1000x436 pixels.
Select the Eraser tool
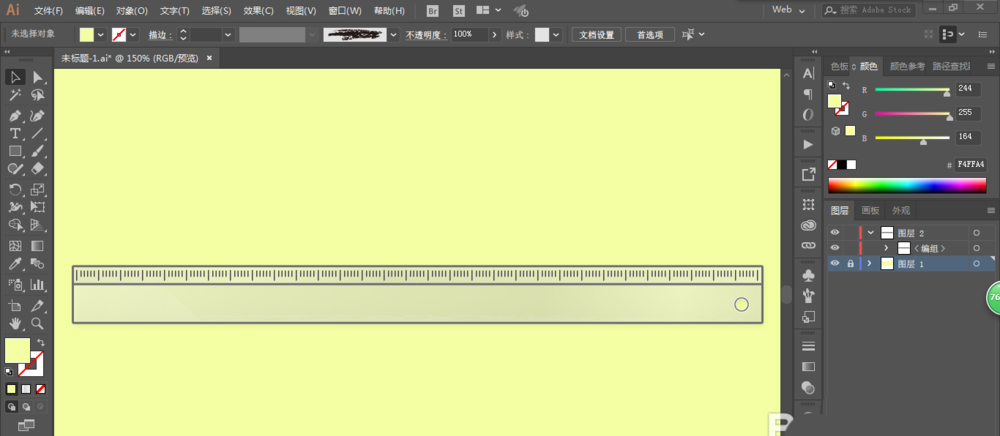[x=38, y=168]
